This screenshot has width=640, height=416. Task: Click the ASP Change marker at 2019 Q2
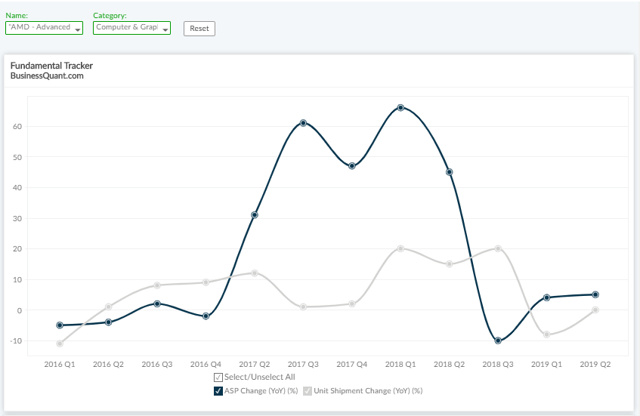tap(595, 294)
